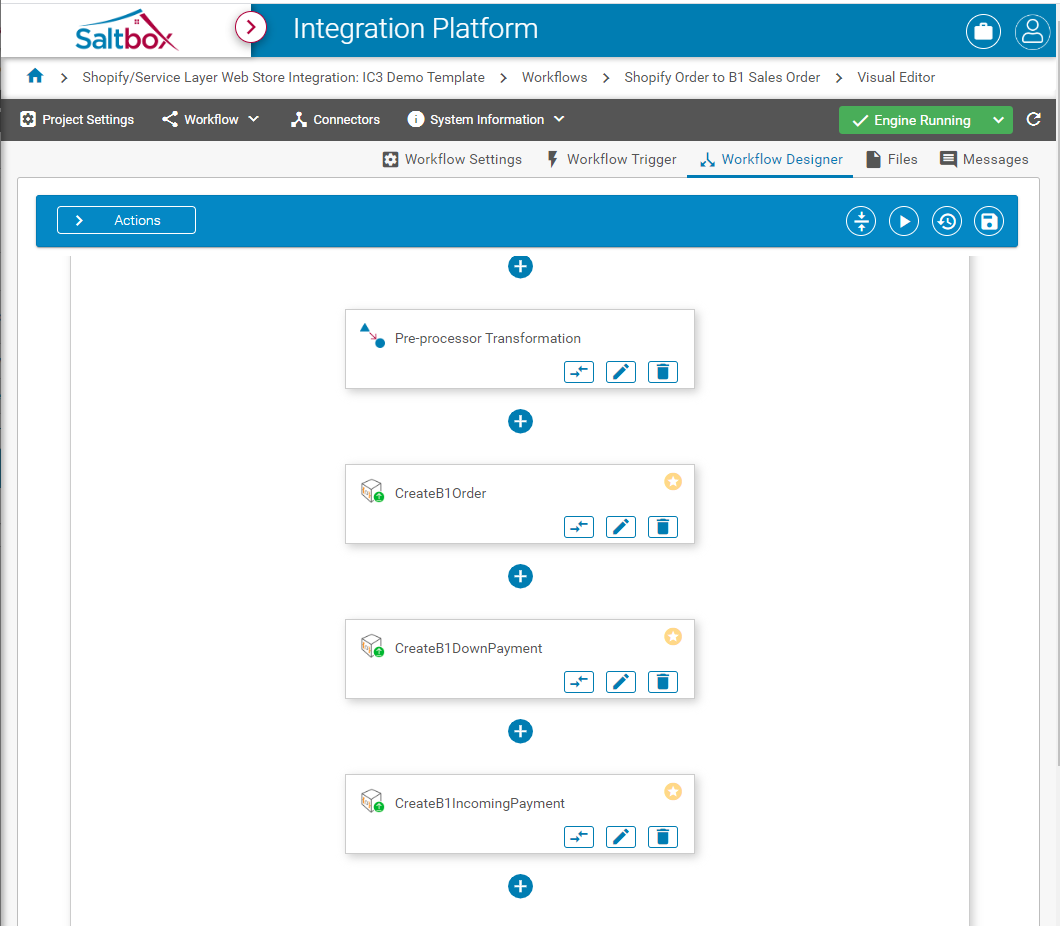
Task: Delete the CreateB1DownPayment step
Action: coord(662,682)
